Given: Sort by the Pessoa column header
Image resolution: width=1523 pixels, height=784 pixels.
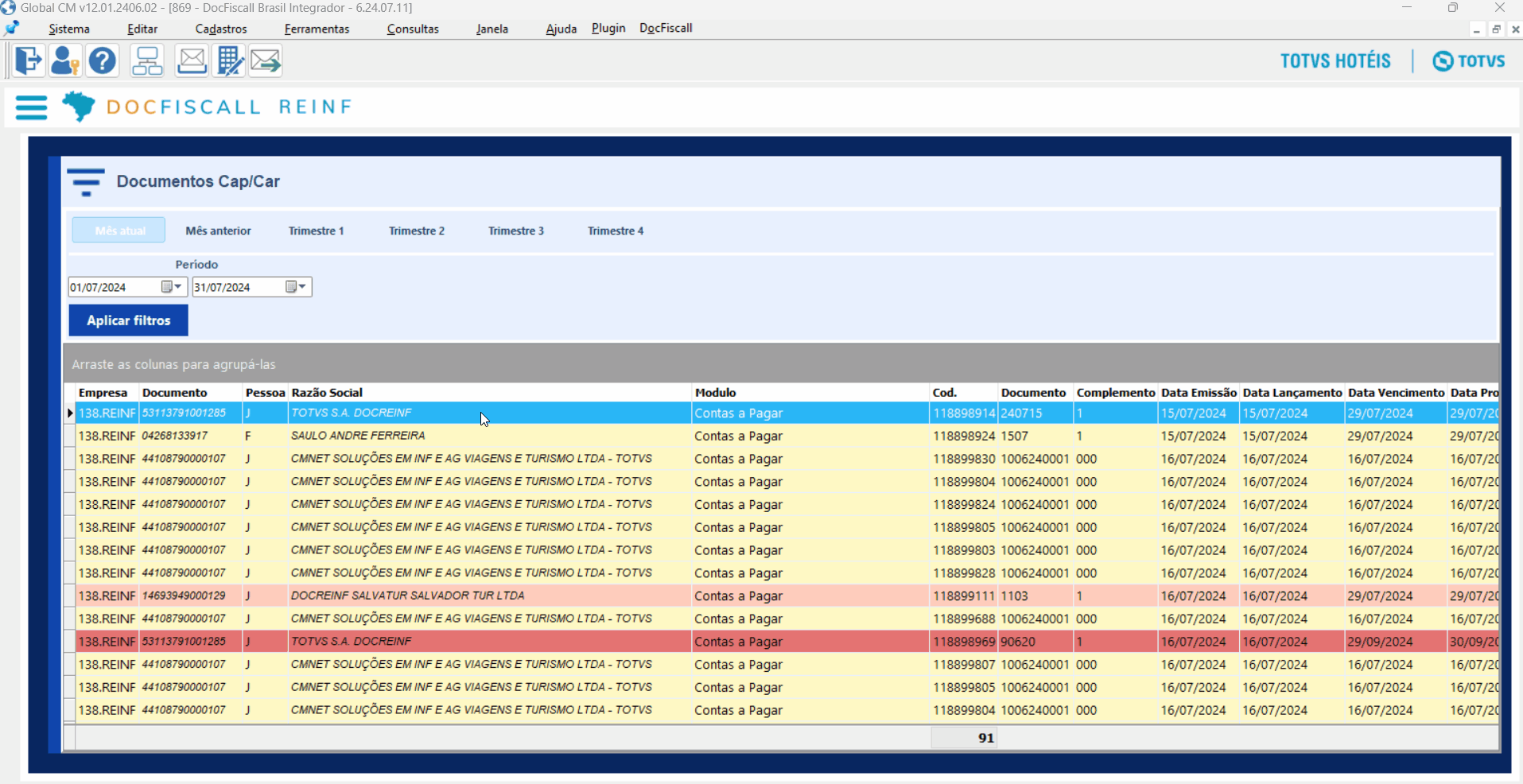Looking at the screenshot, I should pyautogui.click(x=265, y=393).
